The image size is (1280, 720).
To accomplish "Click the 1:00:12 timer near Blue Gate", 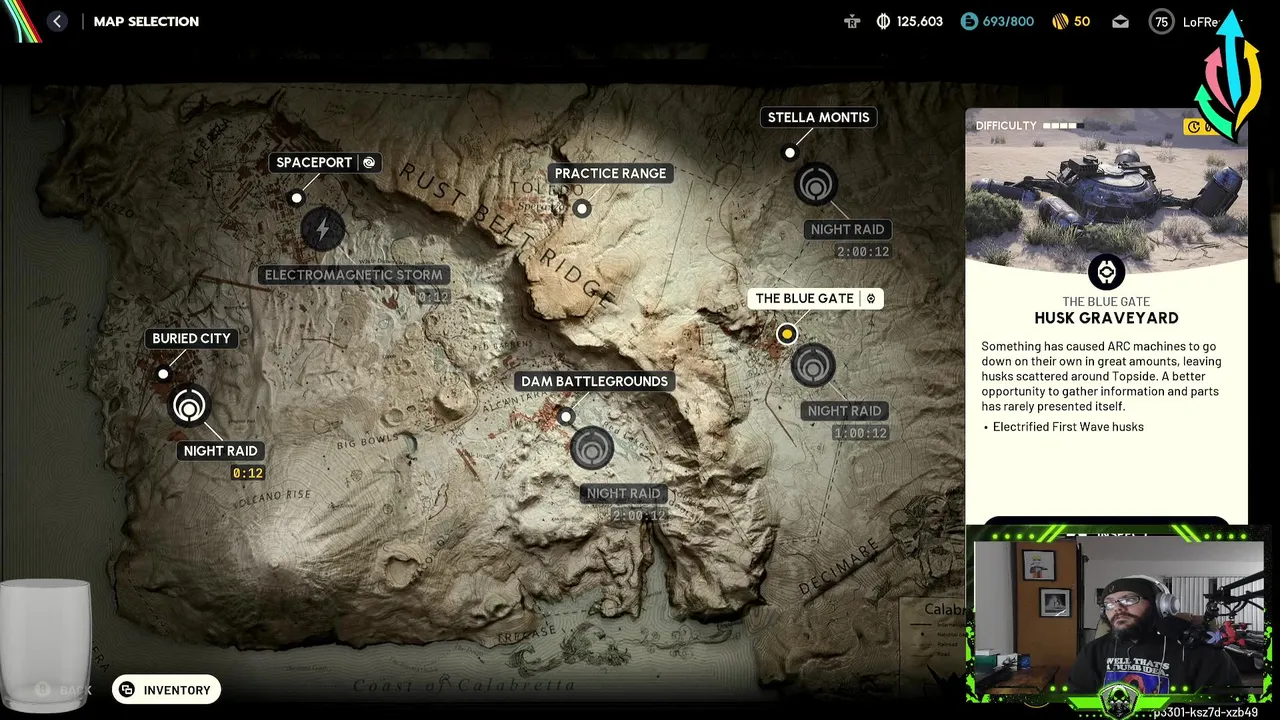I will 861,433.
